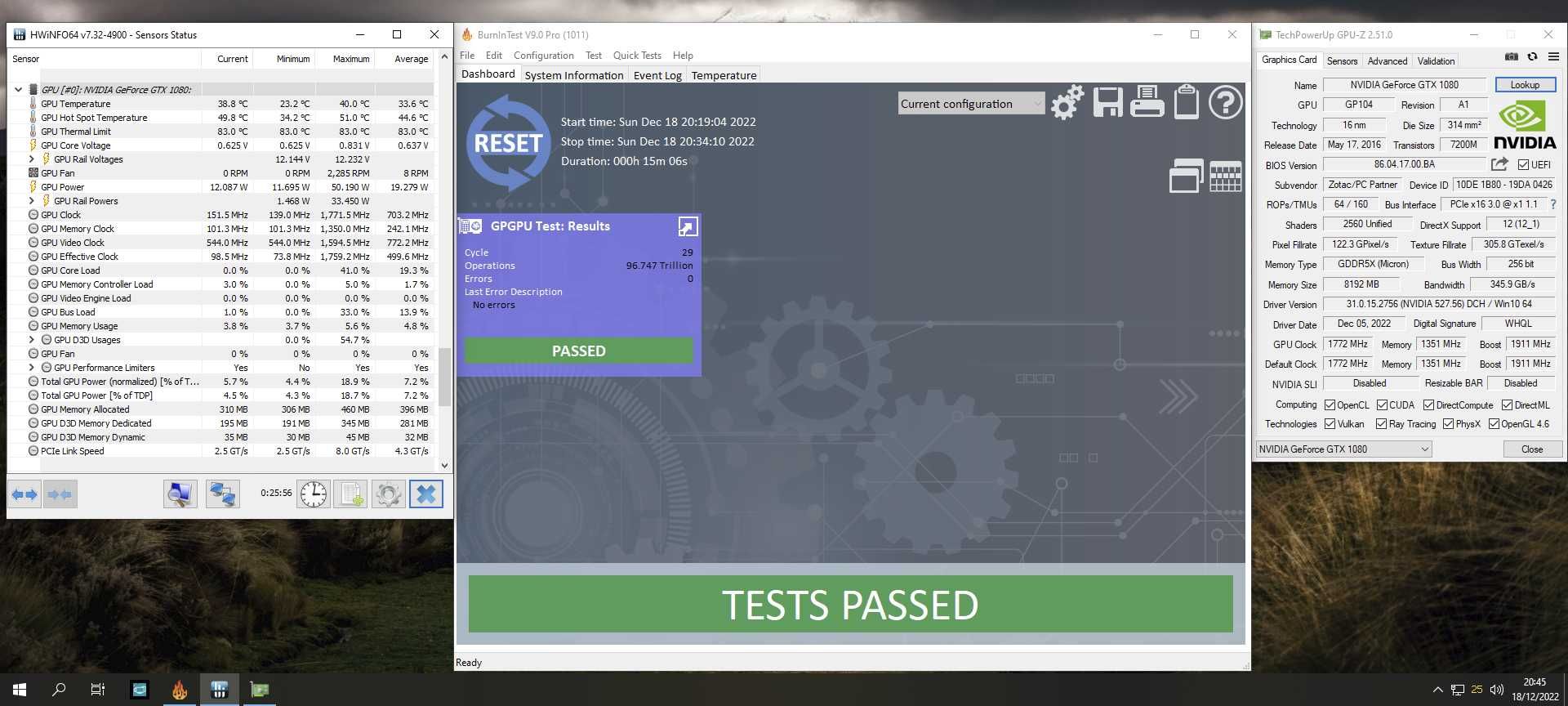
Task: Open the Validation tab in GPU-Z
Action: pos(1436,61)
